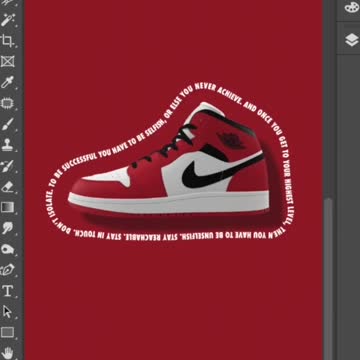
Task: Select the Eyedropper tool
Action: 7,82
